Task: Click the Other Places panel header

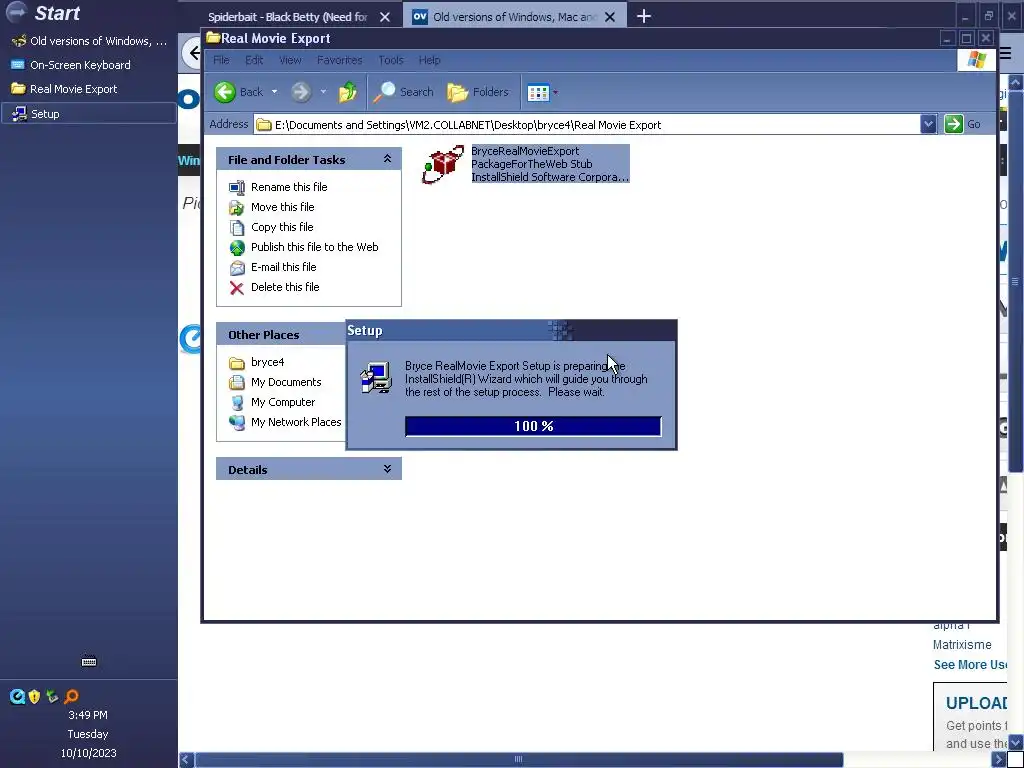Action: (x=281, y=335)
